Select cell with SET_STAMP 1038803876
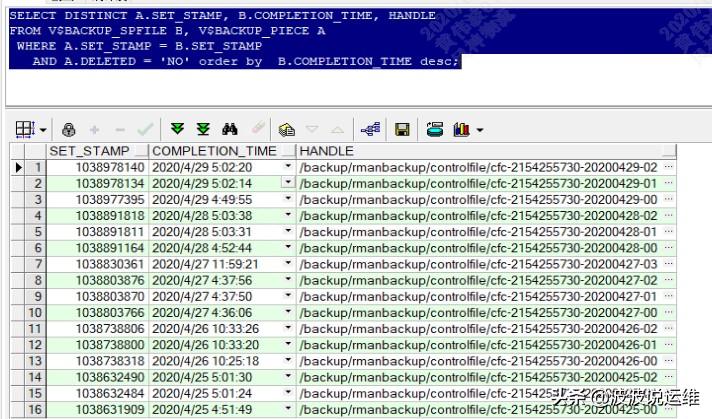 [98, 280]
